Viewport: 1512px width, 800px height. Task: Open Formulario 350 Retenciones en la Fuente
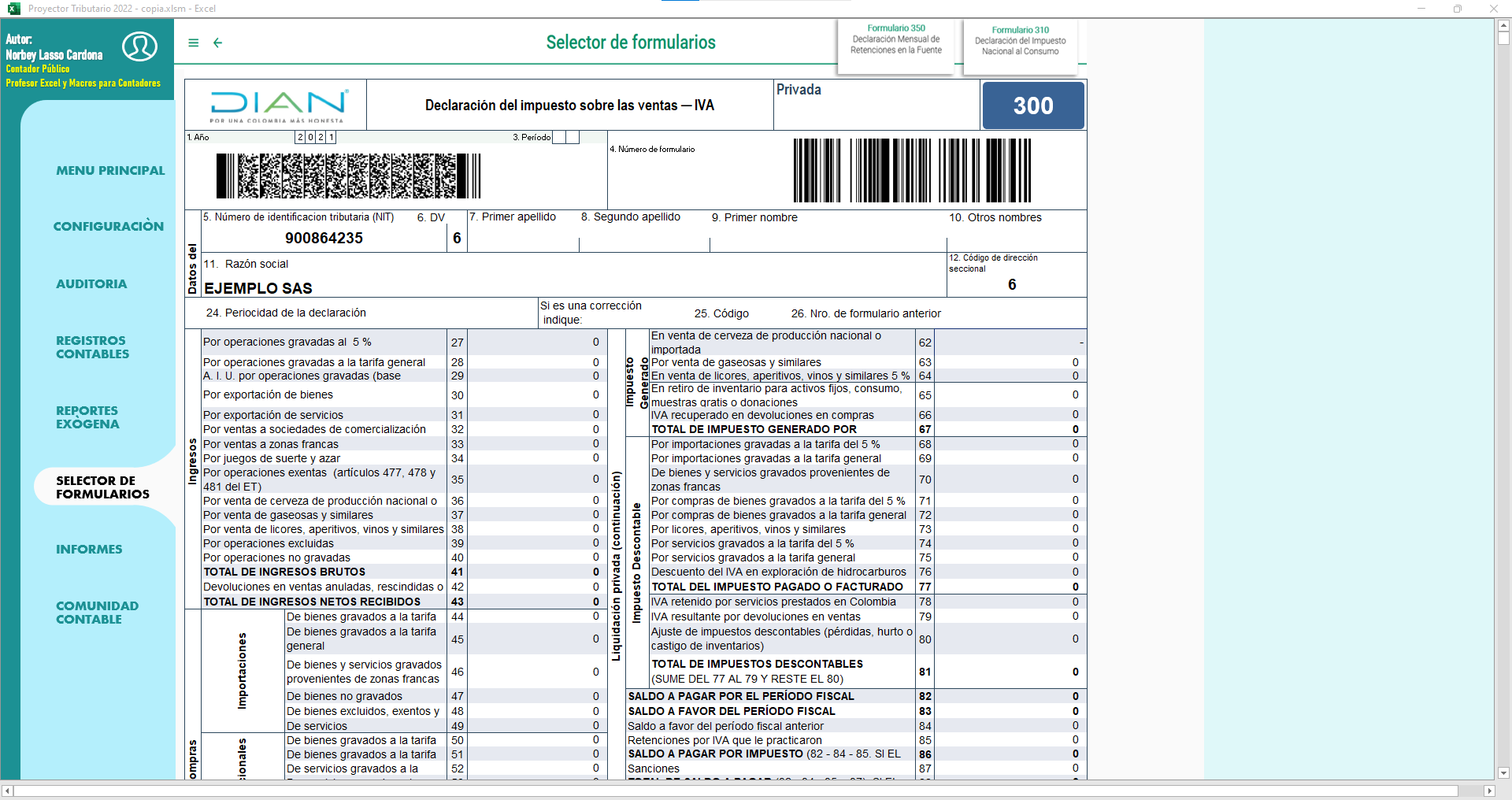coord(896,46)
